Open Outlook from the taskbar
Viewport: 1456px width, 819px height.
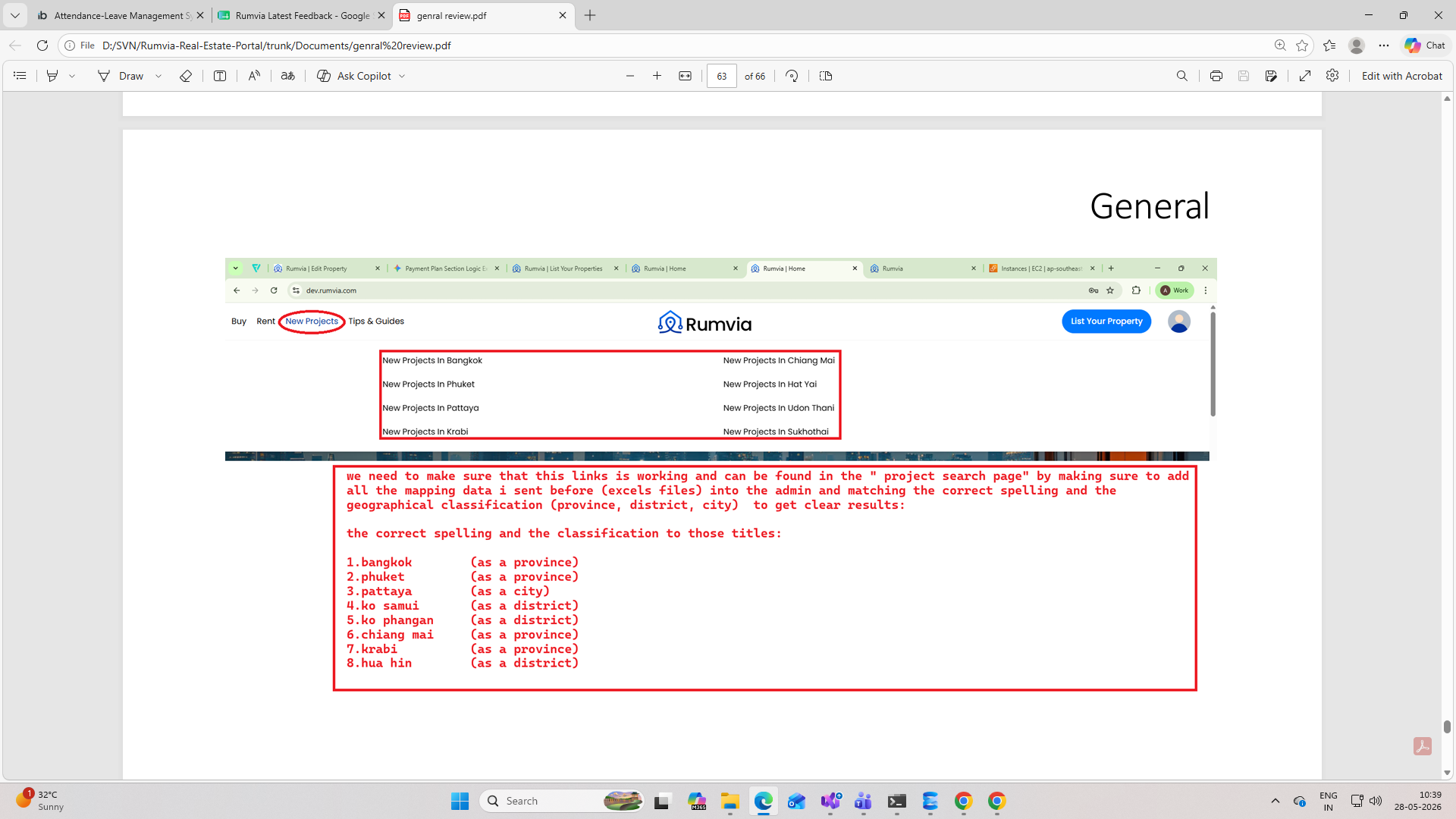[796, 801]
